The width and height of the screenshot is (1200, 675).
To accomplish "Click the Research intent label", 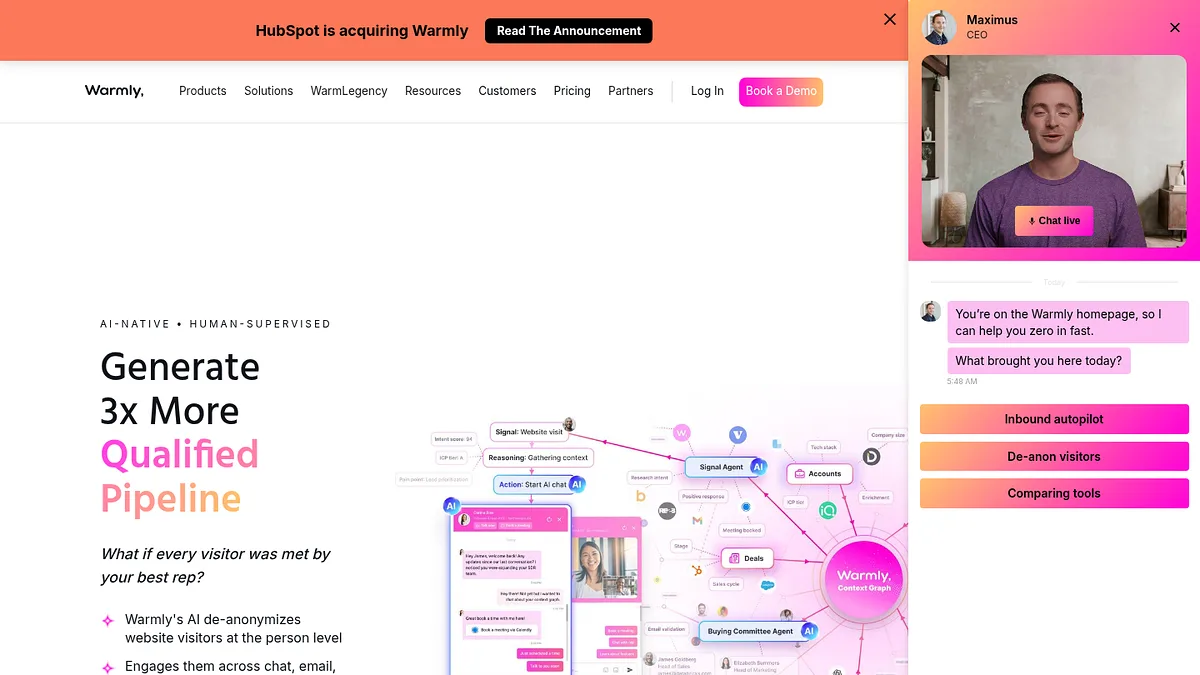I will coord(649,477).
